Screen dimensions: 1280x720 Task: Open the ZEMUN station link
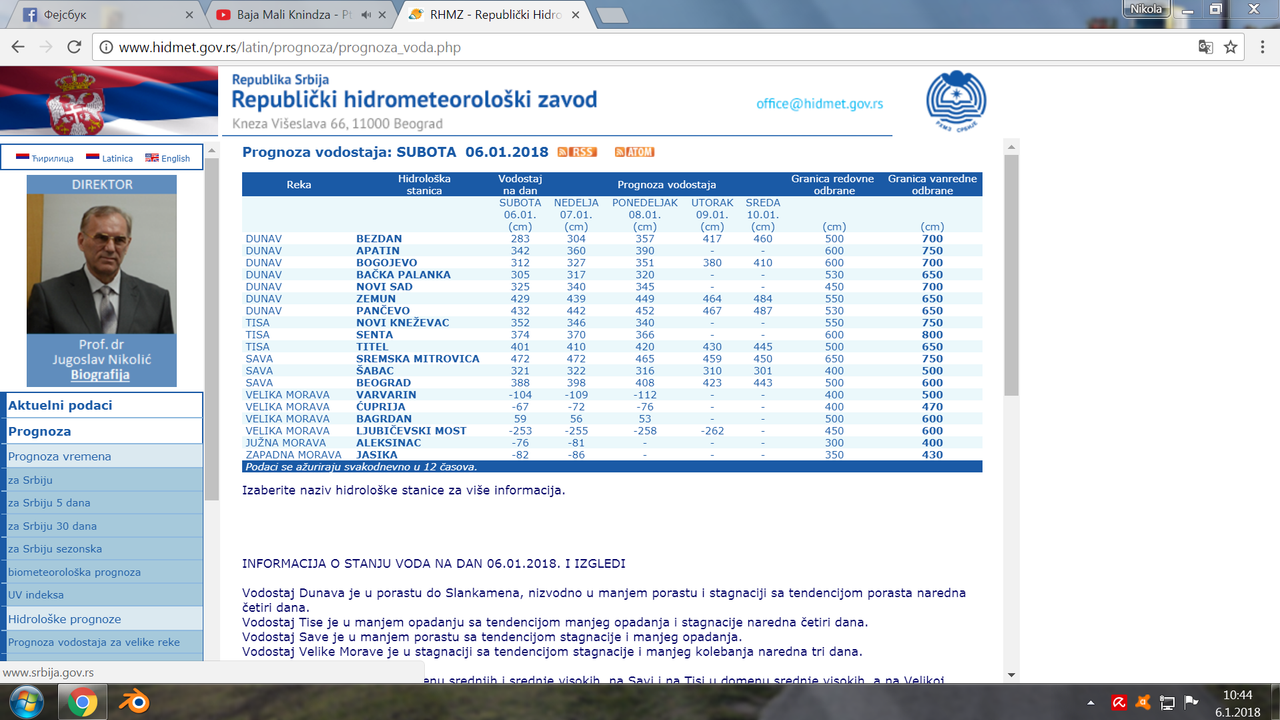[x=376, y=299]
